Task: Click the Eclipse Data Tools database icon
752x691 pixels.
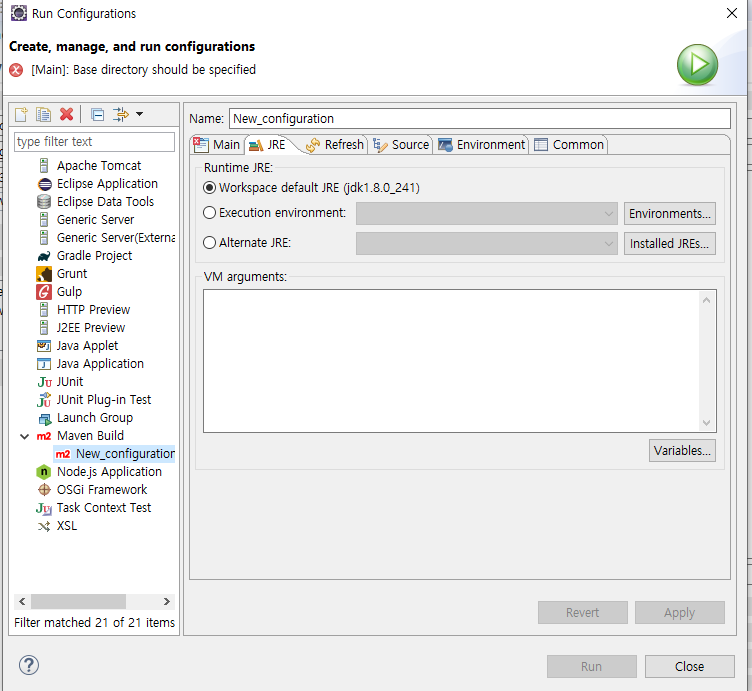Action: point(44,202)
